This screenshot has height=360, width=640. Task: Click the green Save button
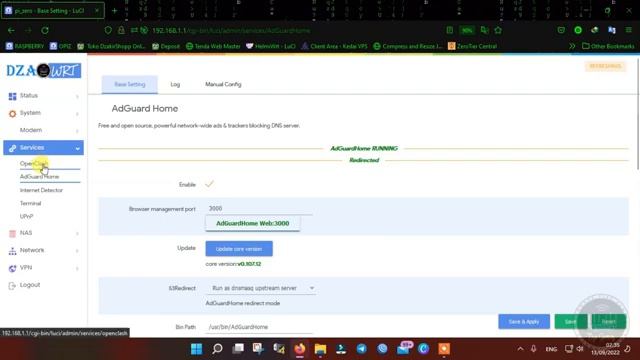pos(571,322)
